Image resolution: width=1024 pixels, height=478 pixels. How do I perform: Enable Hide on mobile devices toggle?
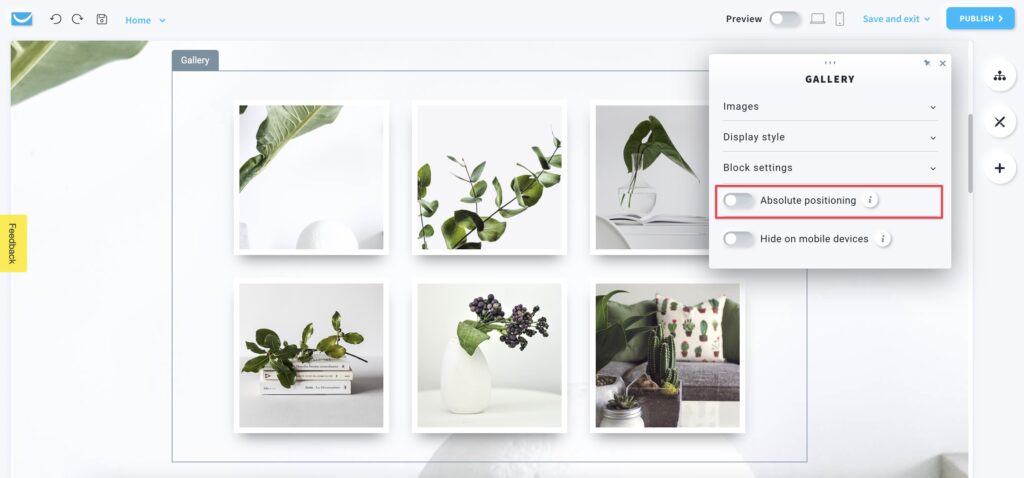(x=739, y=239)
